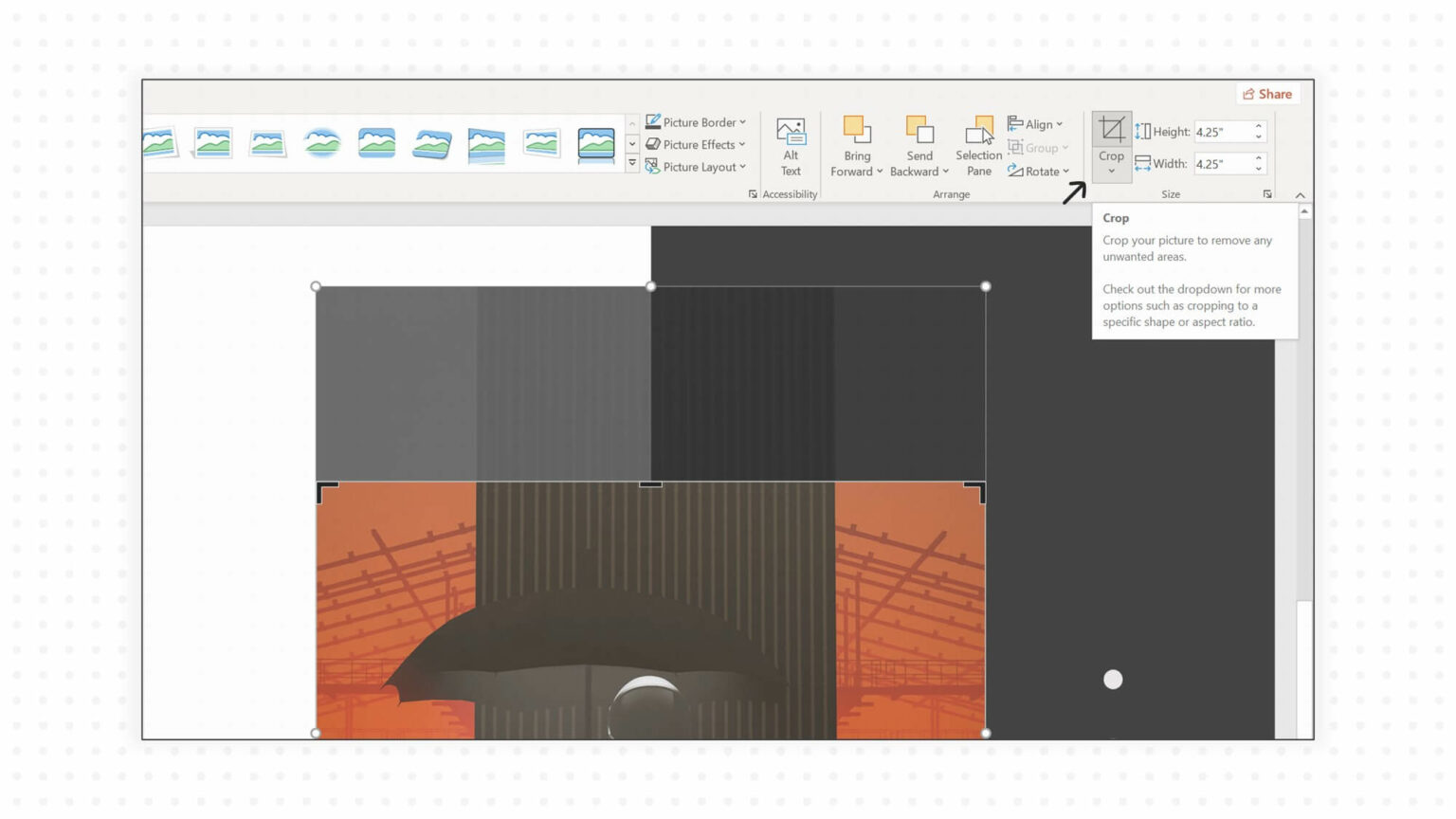Collapse the ribbon with the chevron
This screenshot has height=819, width=1456.
1300,194
